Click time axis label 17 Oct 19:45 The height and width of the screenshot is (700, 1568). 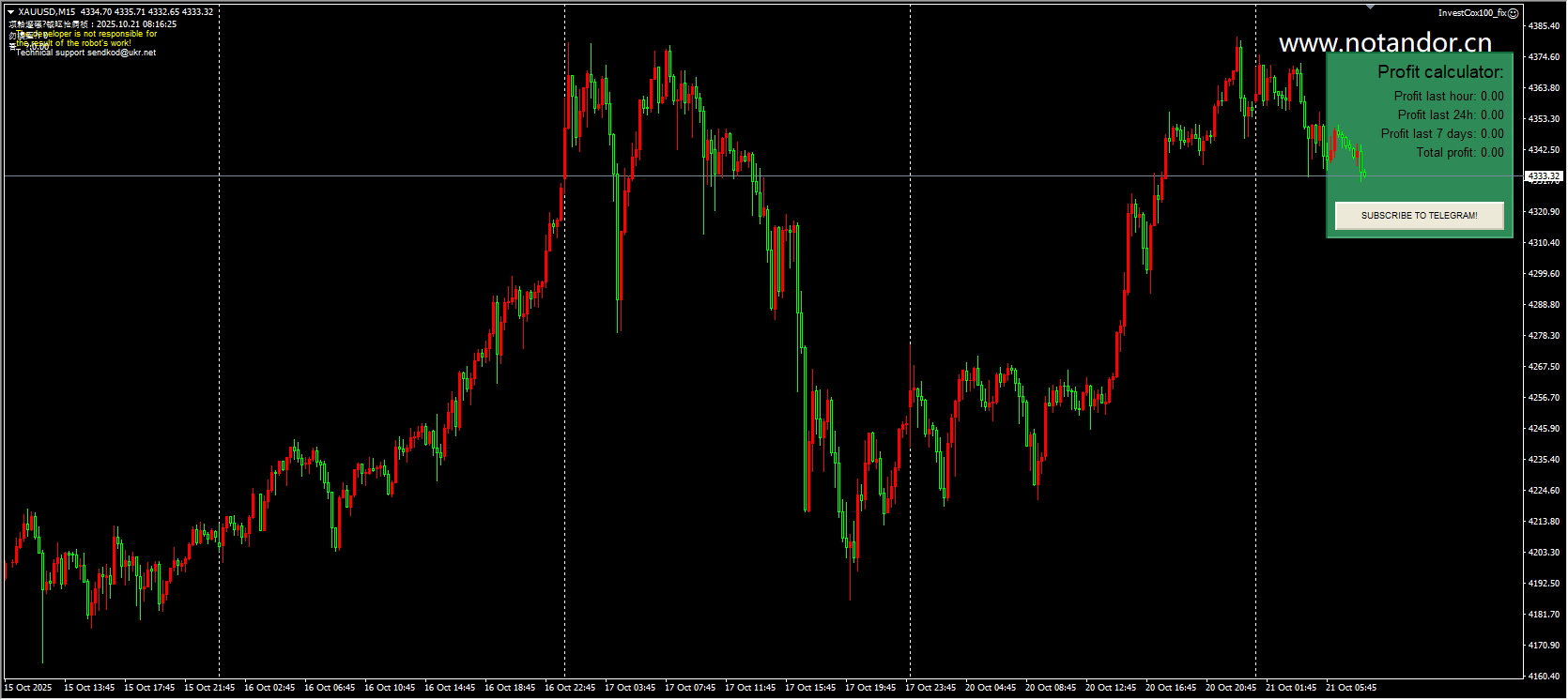[870, 688]
